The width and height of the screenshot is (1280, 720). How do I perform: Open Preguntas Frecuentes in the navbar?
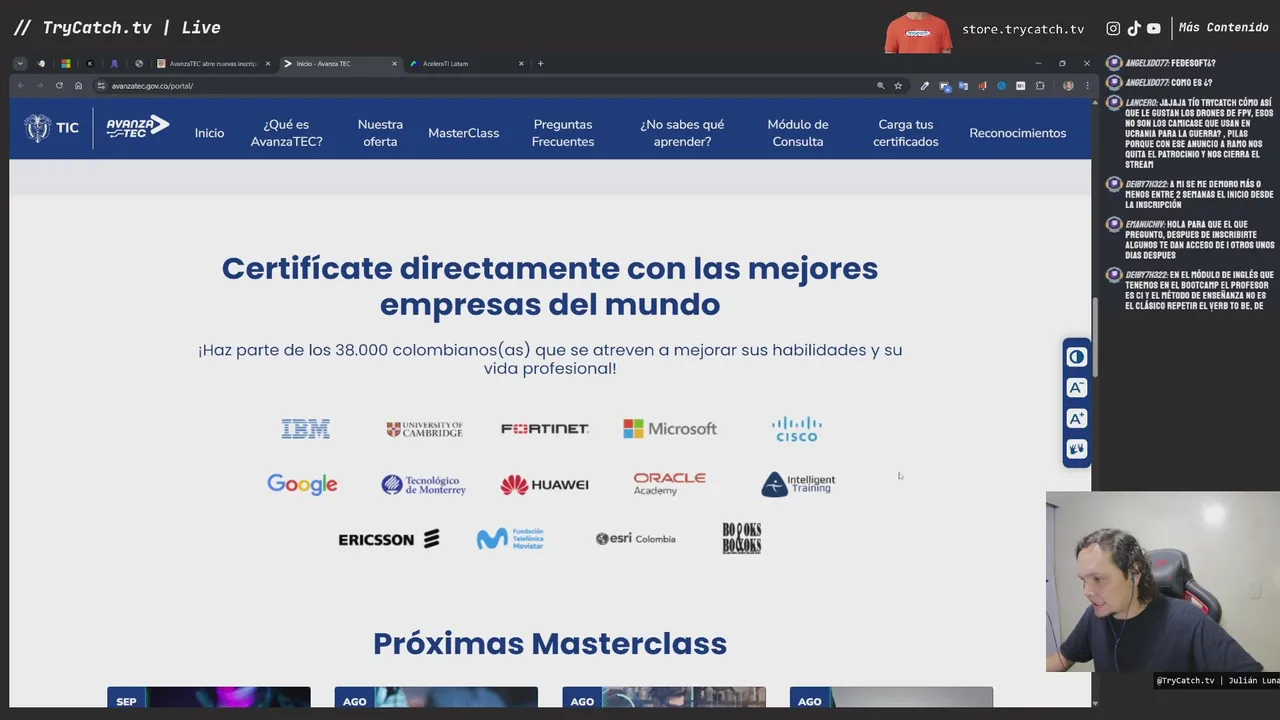pyautogui.click(x=563, y=133)
